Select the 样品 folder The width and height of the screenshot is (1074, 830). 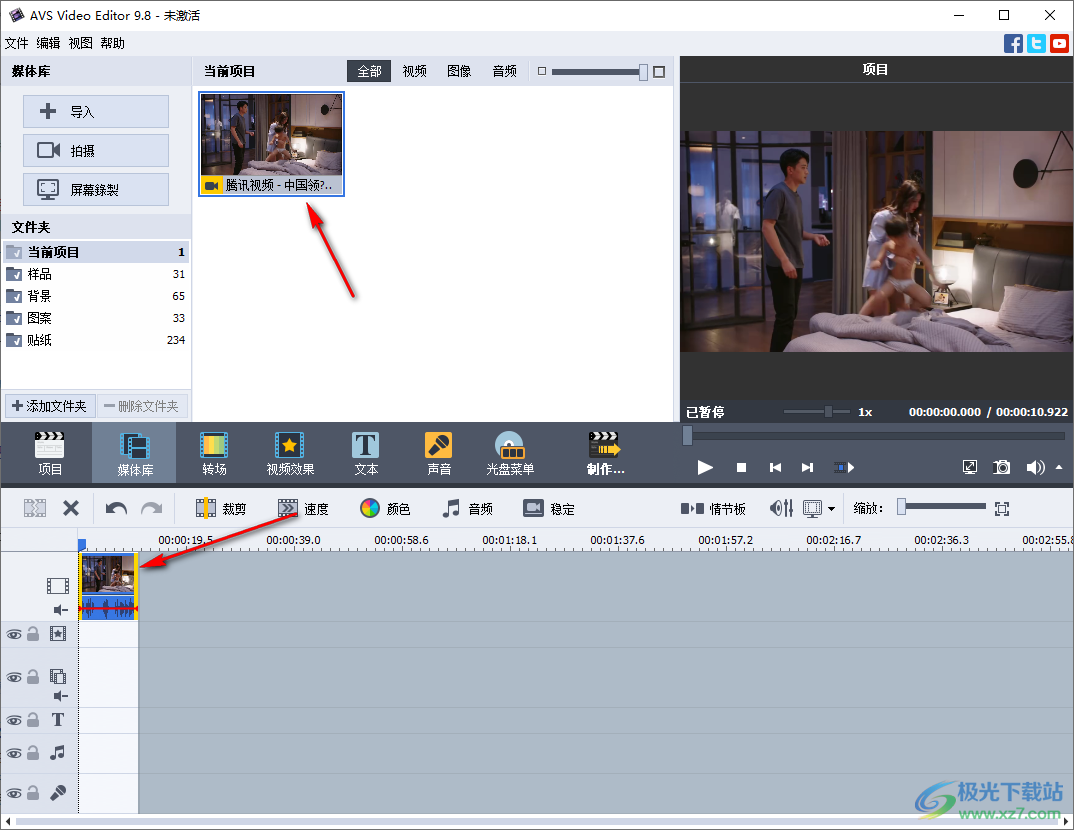coord(96,274)
